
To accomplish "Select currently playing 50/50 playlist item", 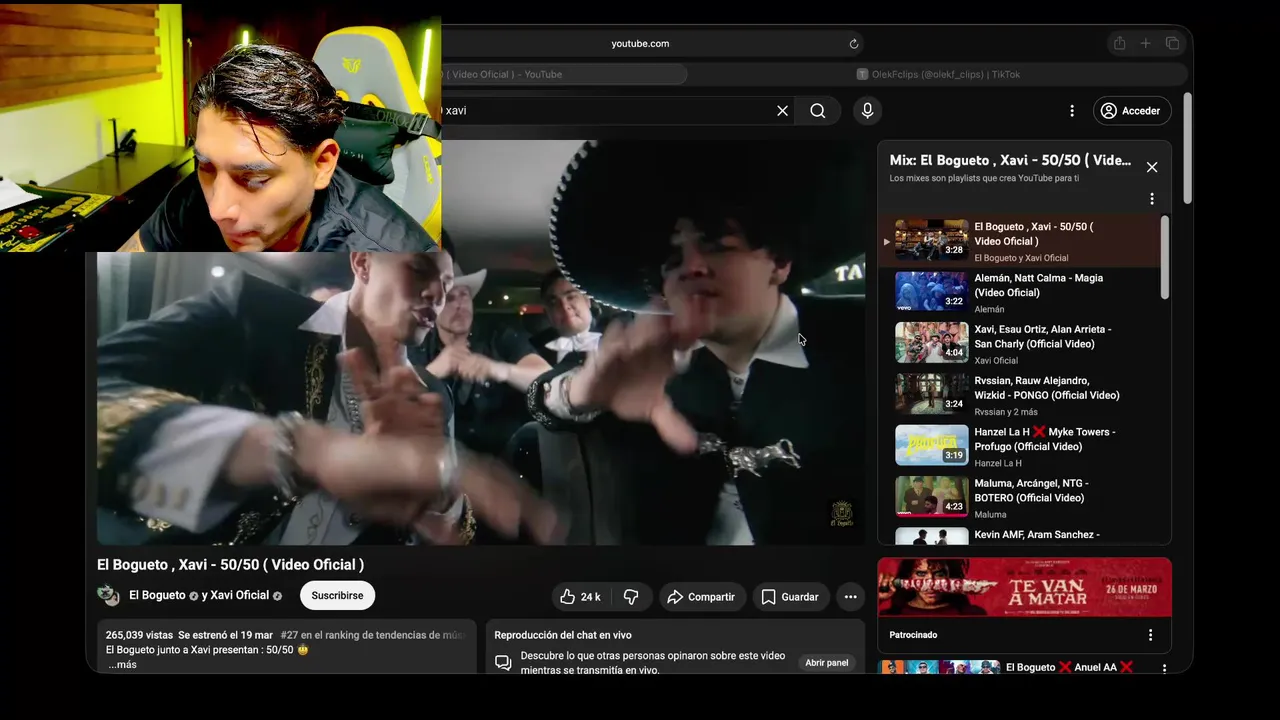I will click(x=1019, y=241).
